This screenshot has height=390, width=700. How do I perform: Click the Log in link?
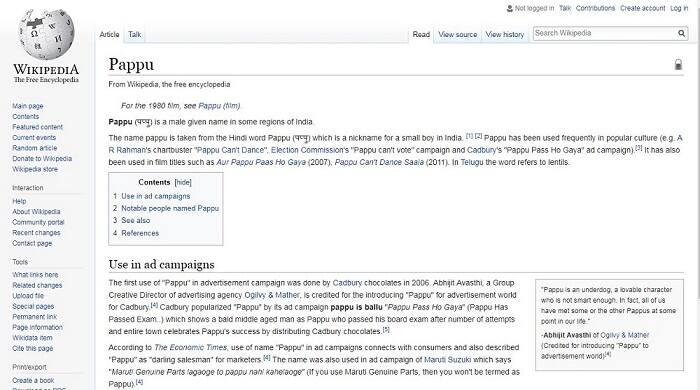[x=679, y=8]
